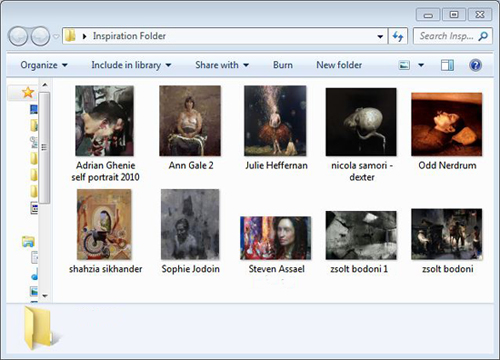Open the recent pages dropdown beside Forward
The height and width of the screenshot is (360, 500).
56,36
